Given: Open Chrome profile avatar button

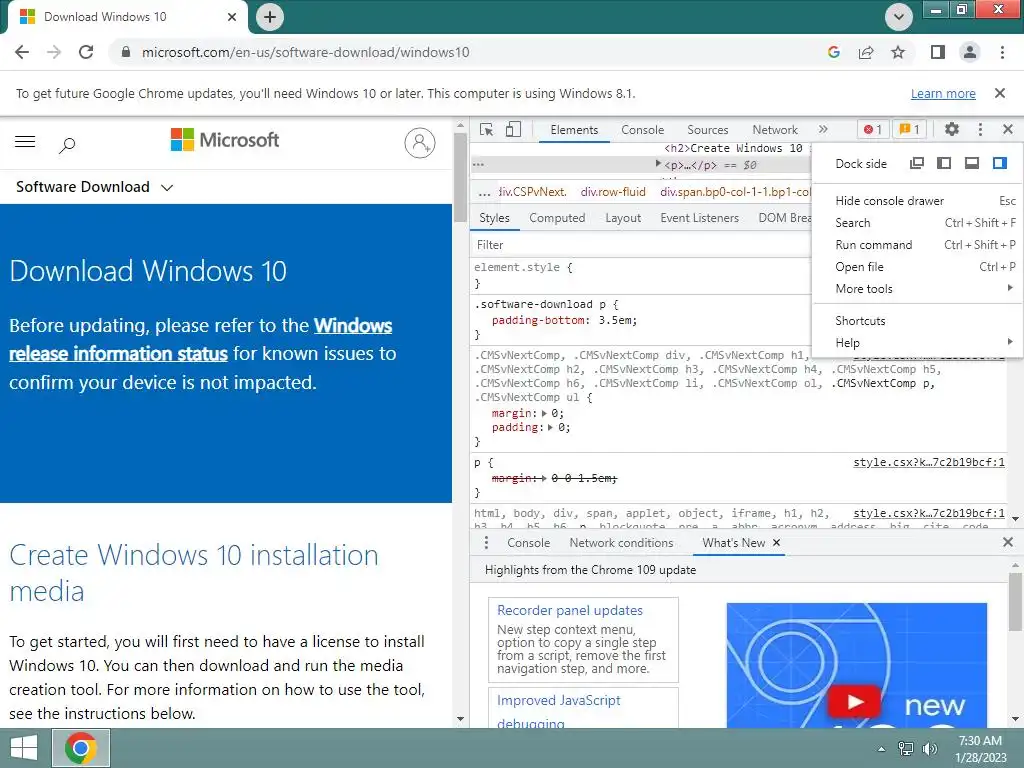Looking at the screenshot, I should (970, 52).
